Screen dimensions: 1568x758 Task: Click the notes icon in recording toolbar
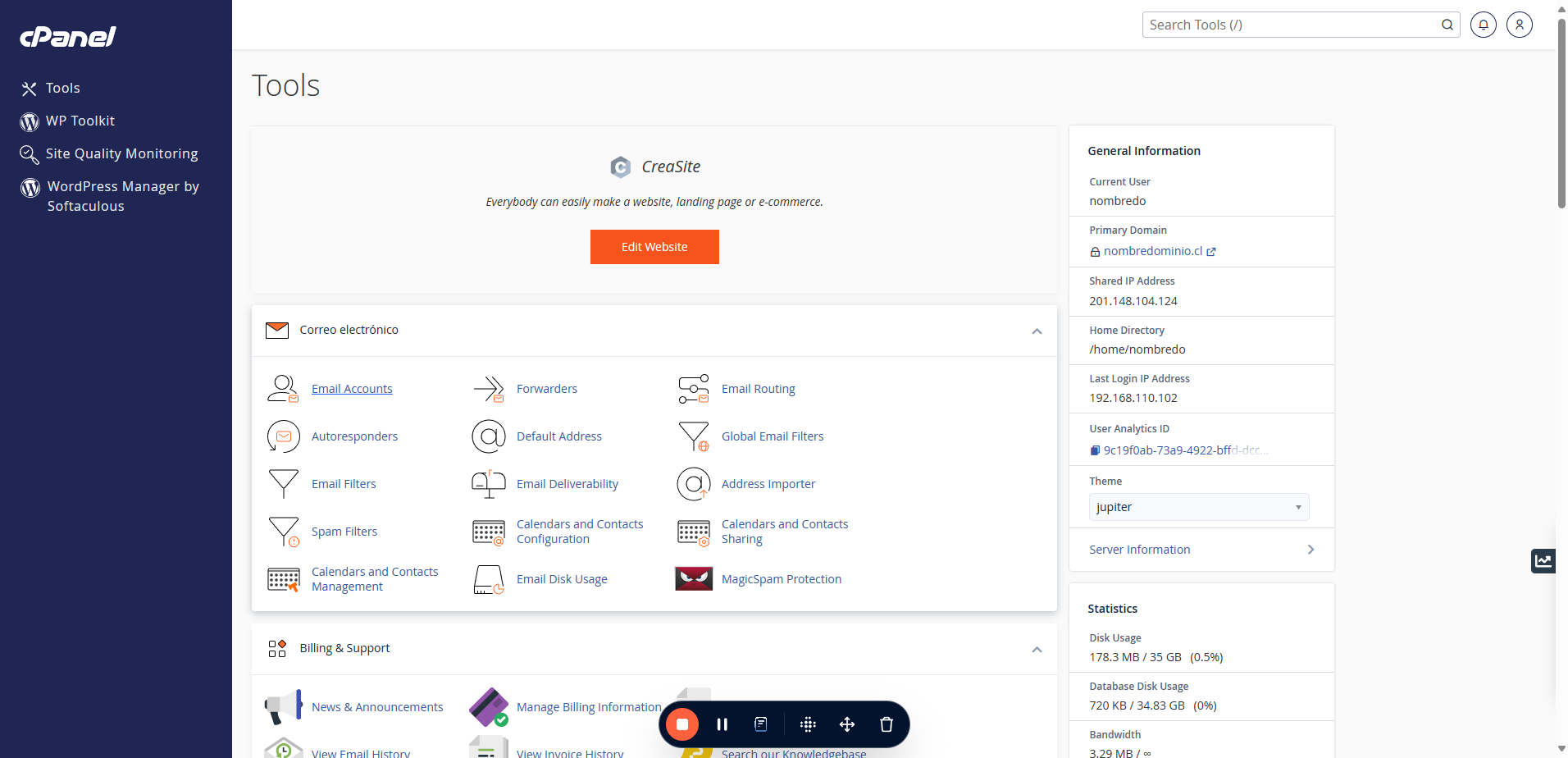pyautogui.click(x=761, y=724)
